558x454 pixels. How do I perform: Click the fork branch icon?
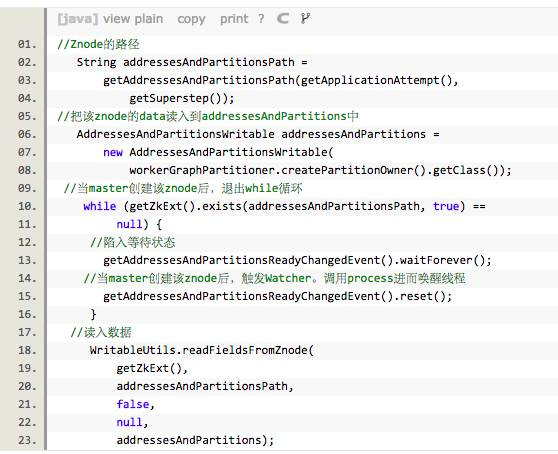coord(305,18)
